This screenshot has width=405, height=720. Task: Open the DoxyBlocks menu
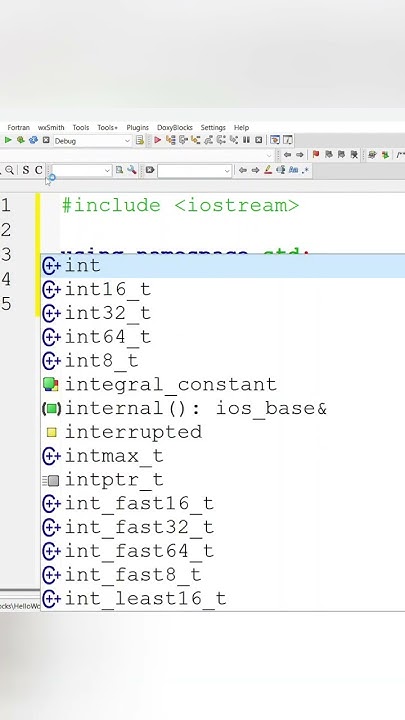(x=174, y=128)
